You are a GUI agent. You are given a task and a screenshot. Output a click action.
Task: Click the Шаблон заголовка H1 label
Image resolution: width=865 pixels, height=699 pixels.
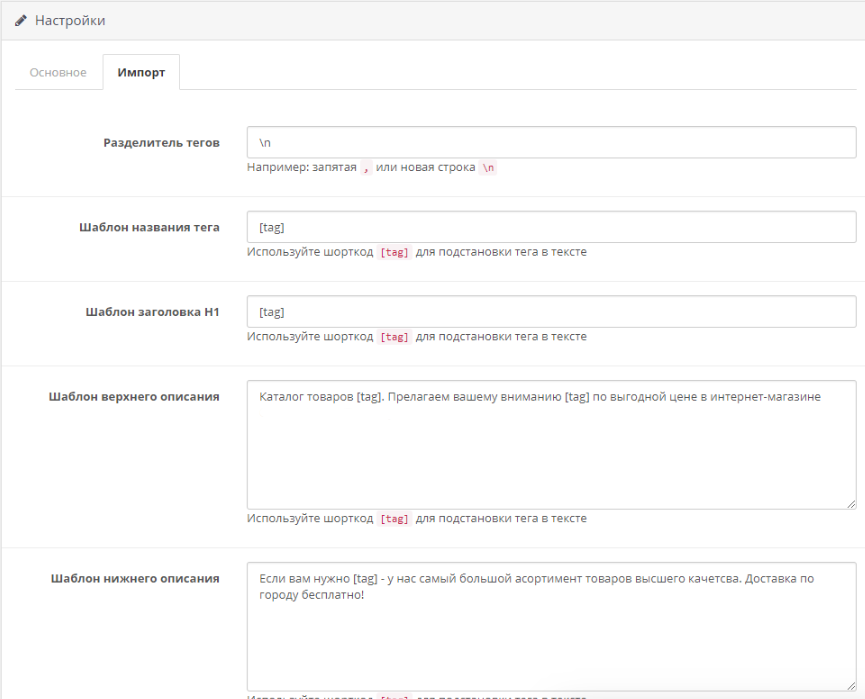[x=152, y=312]
